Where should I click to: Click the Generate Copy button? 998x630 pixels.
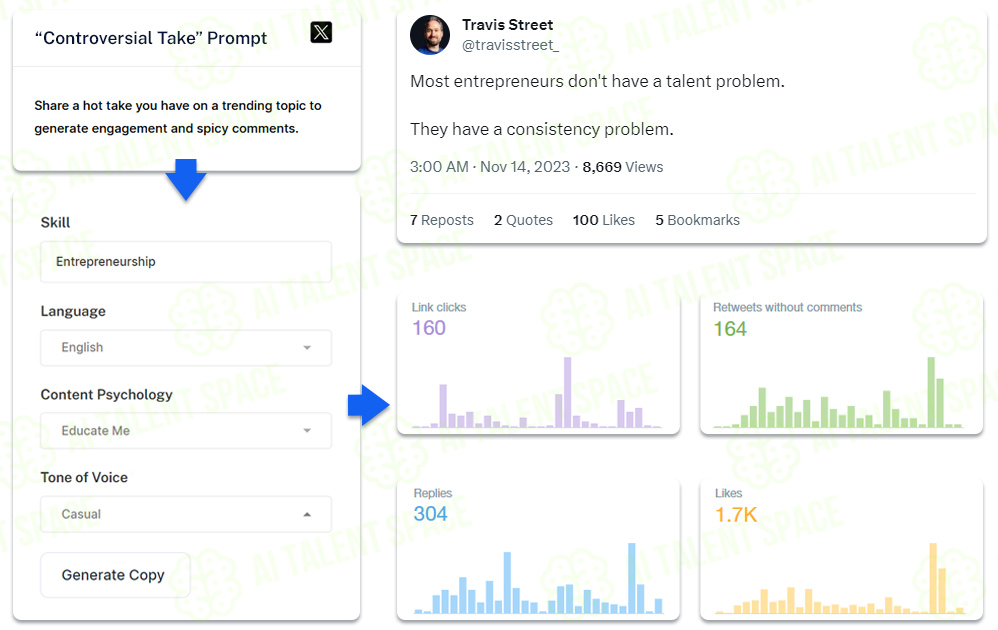115,575
